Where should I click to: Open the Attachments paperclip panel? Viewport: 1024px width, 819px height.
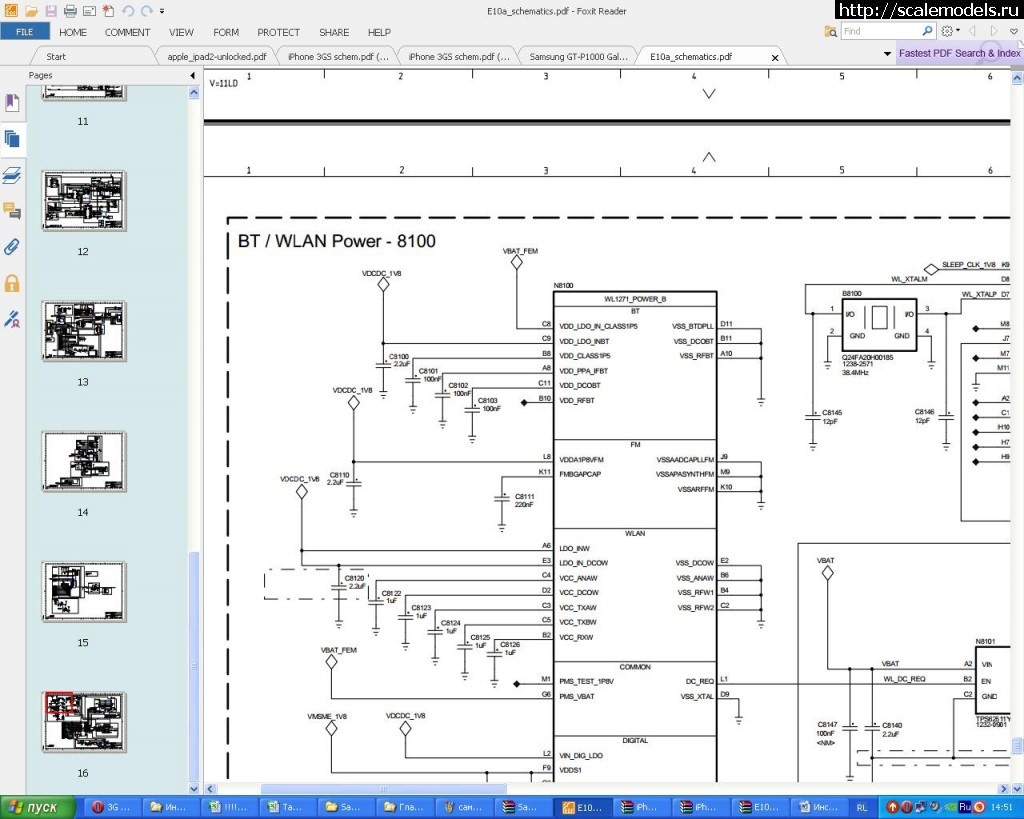(x=12, y=247)
